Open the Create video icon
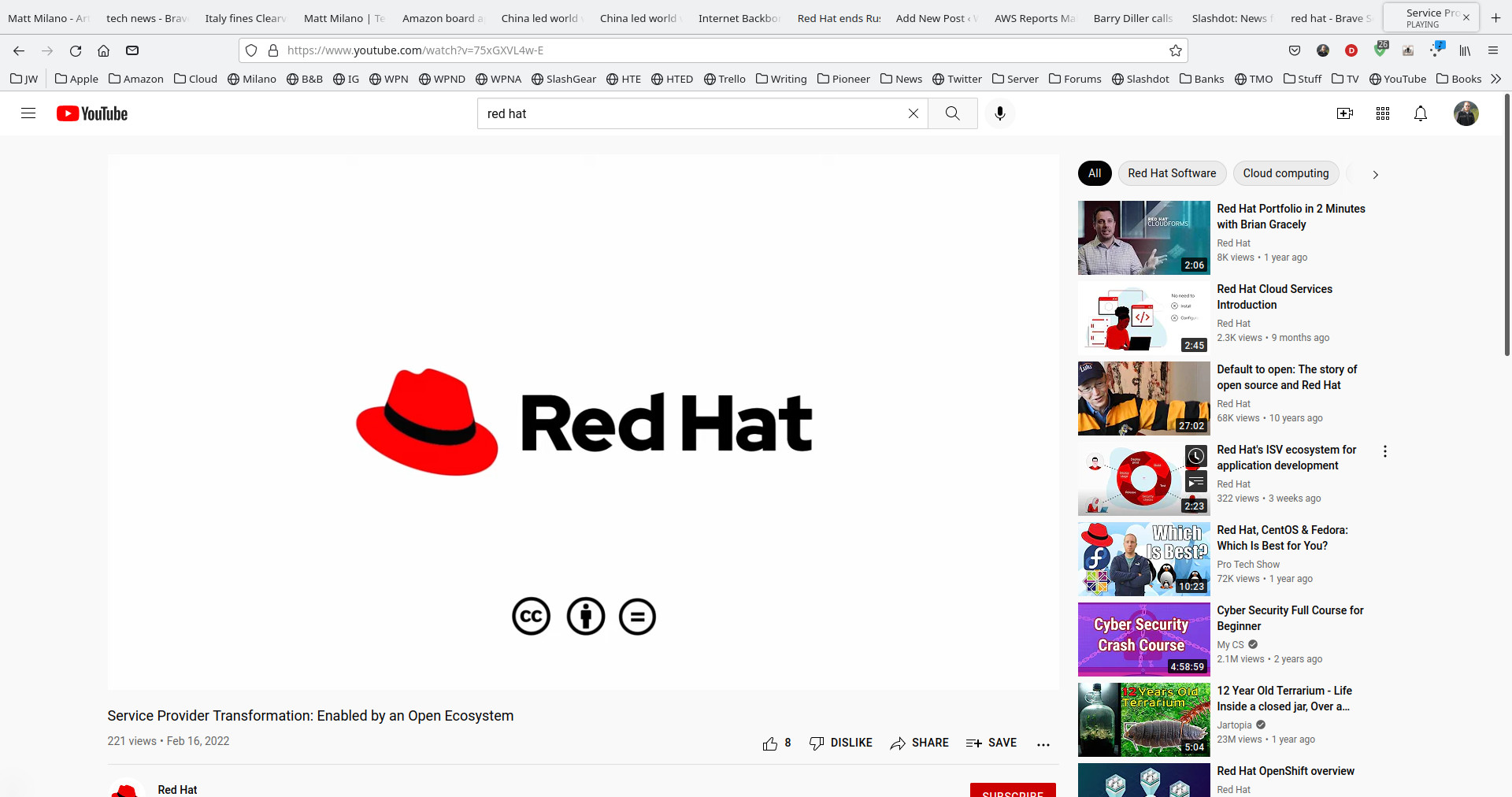Image resolution: width=1512 pixels, height=797 pixels. coord(1345,113)
